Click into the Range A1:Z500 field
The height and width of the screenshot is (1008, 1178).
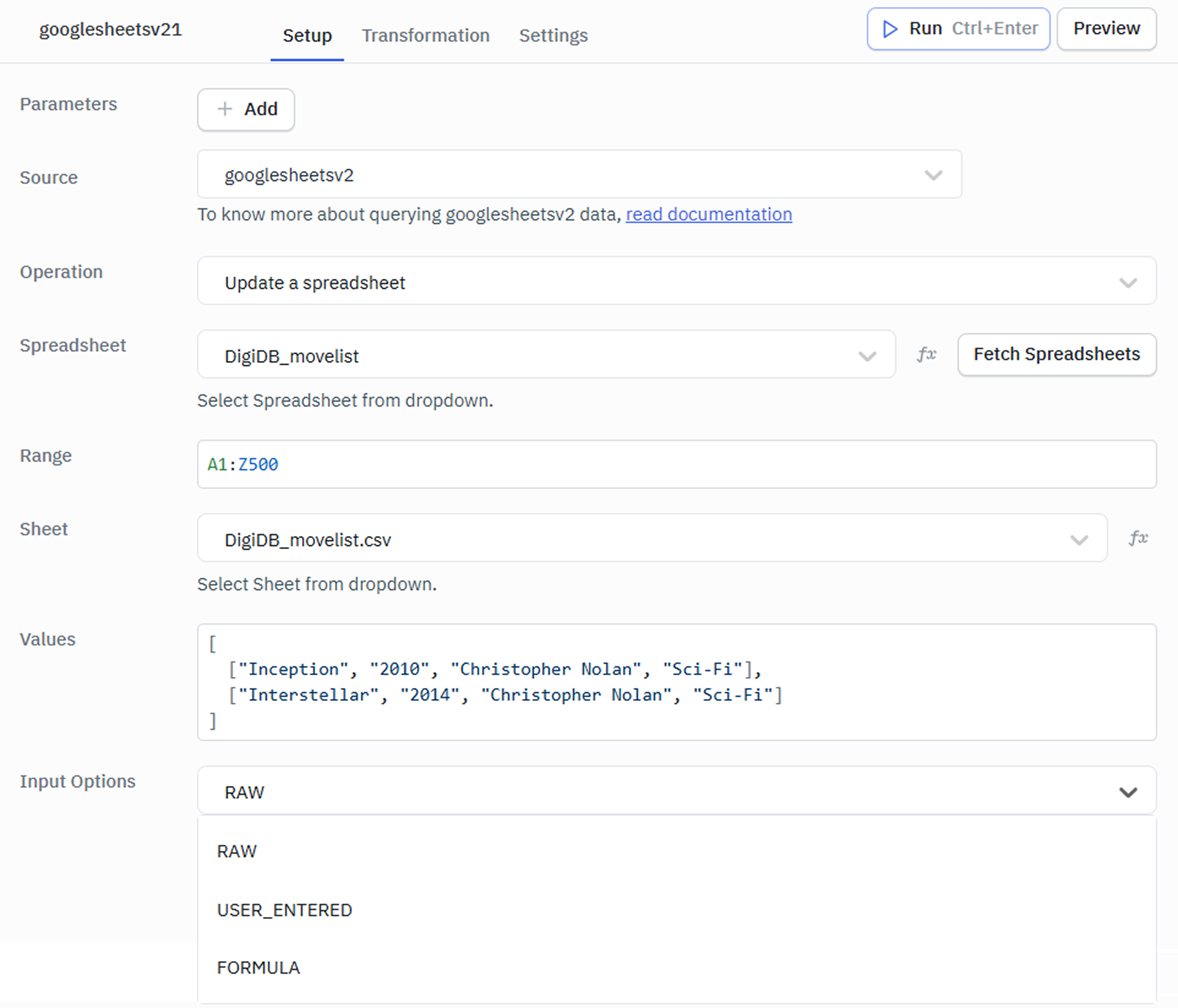click(x=677, y=464)
